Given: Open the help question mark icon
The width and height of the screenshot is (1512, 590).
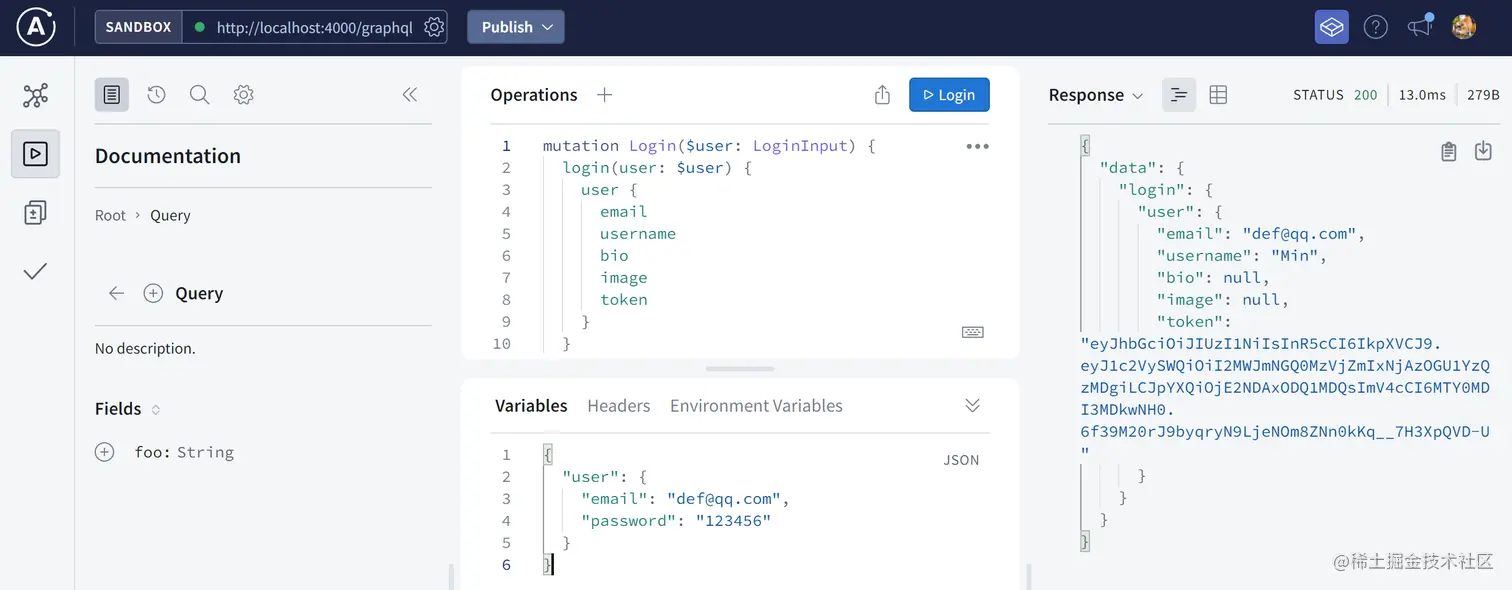Looking at the screenshot, I should coord(1376,27).
